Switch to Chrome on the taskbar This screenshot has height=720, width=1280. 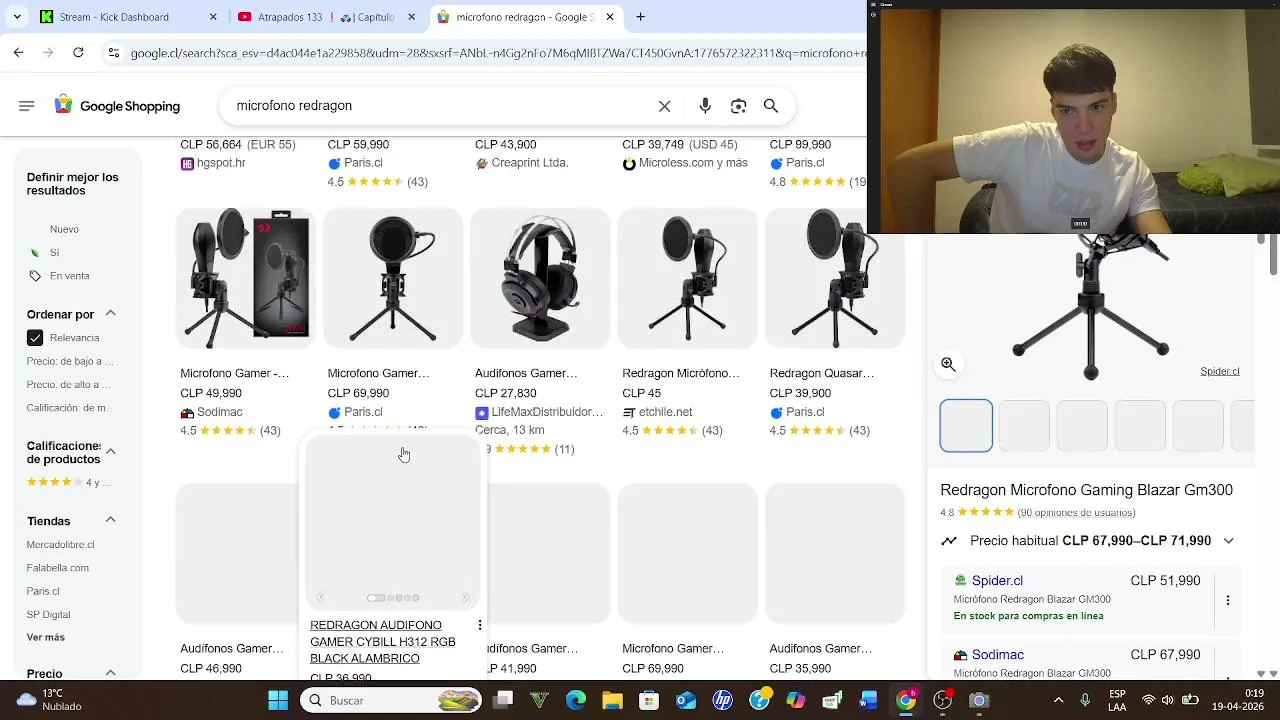(x=905, y=700)
